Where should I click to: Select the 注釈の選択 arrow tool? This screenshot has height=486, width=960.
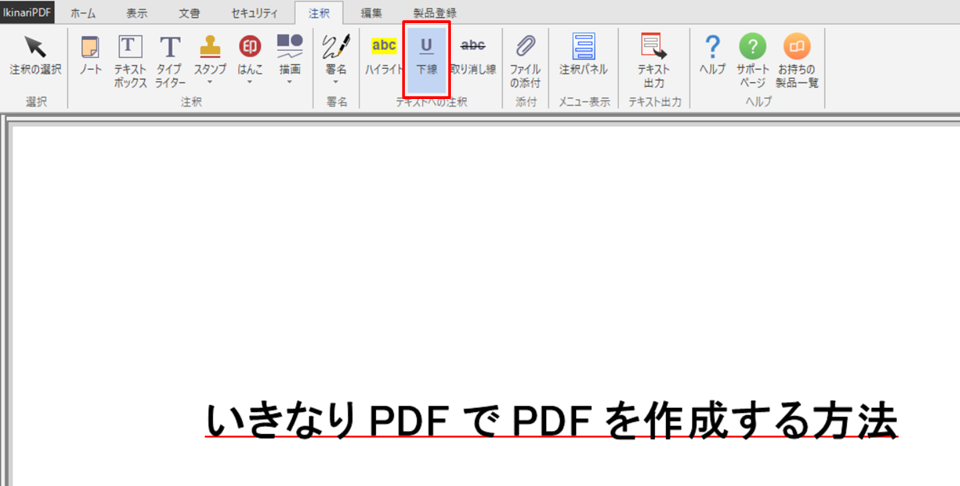click(36, 55)
